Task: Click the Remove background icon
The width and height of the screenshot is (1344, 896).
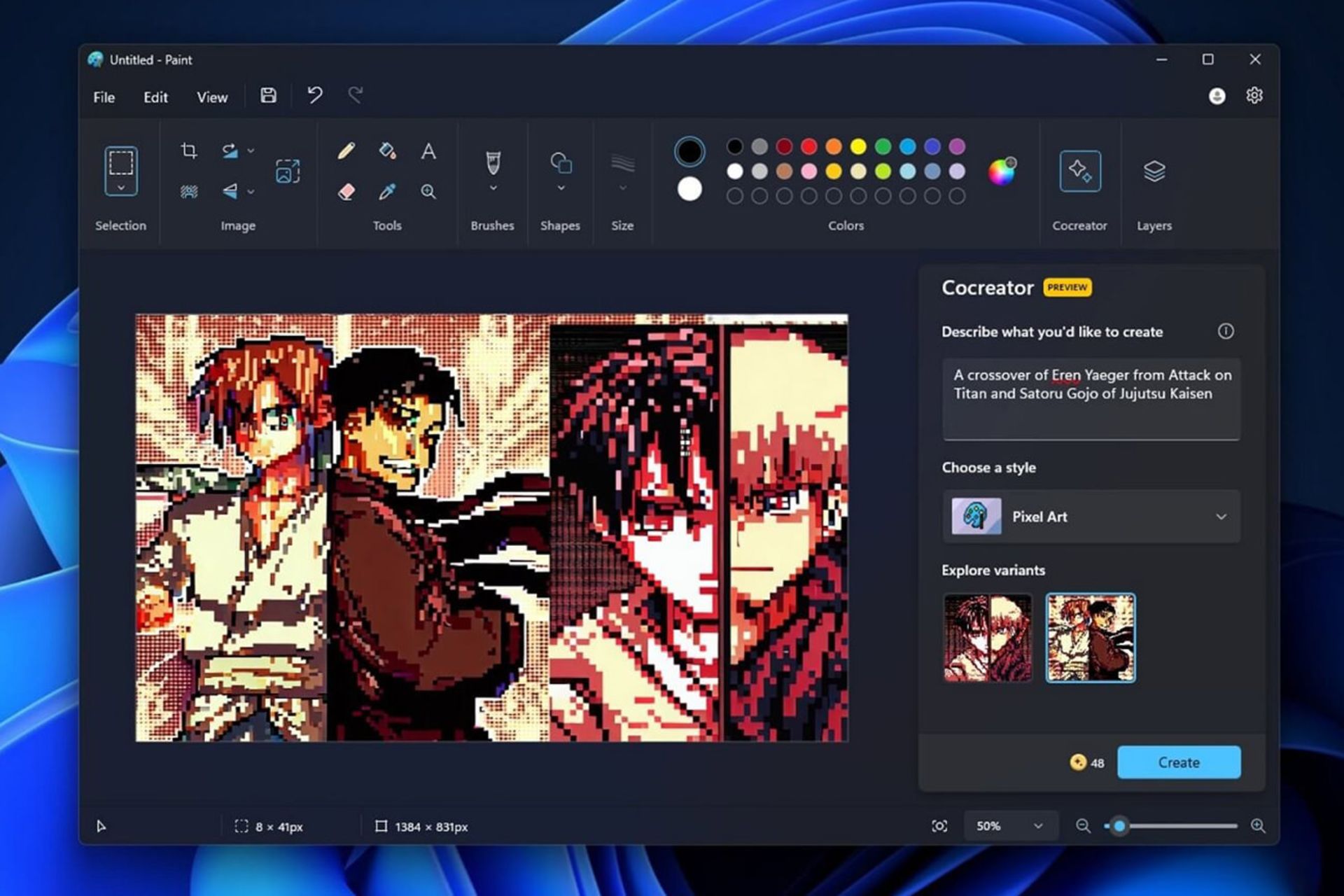Action: [189, 192]
